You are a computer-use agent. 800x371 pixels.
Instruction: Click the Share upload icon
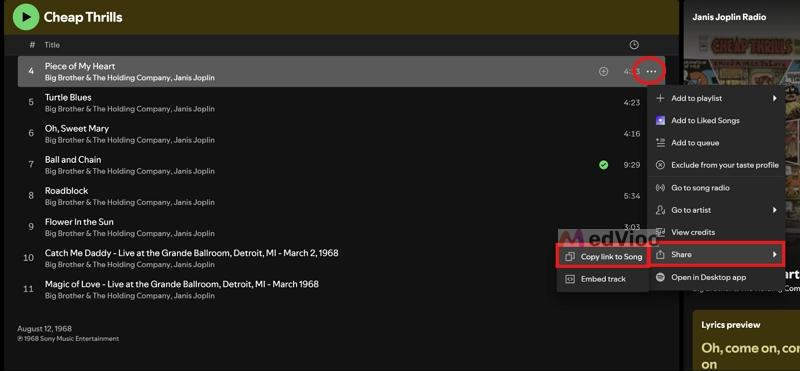click(660, 254)
